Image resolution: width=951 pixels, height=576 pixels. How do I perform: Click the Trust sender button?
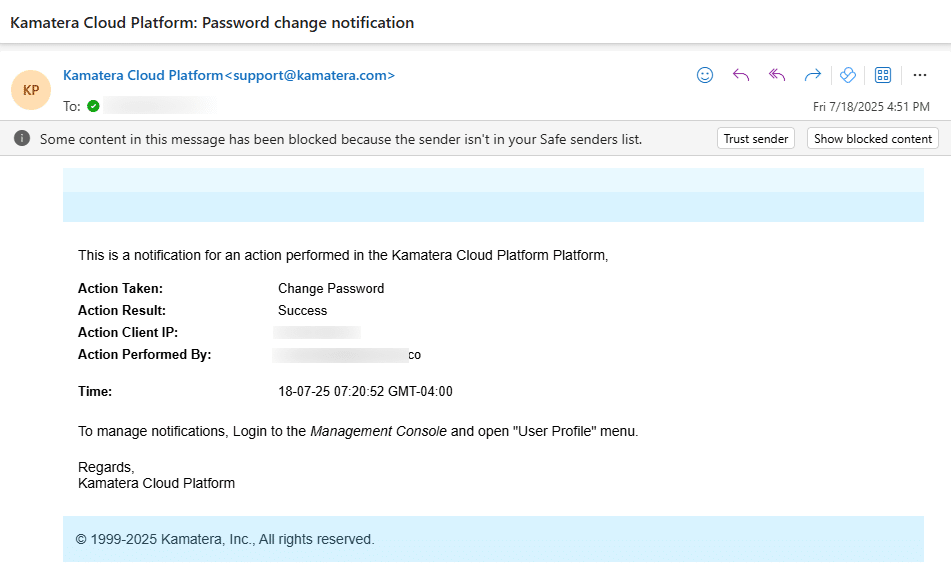[x=755, y=138]
